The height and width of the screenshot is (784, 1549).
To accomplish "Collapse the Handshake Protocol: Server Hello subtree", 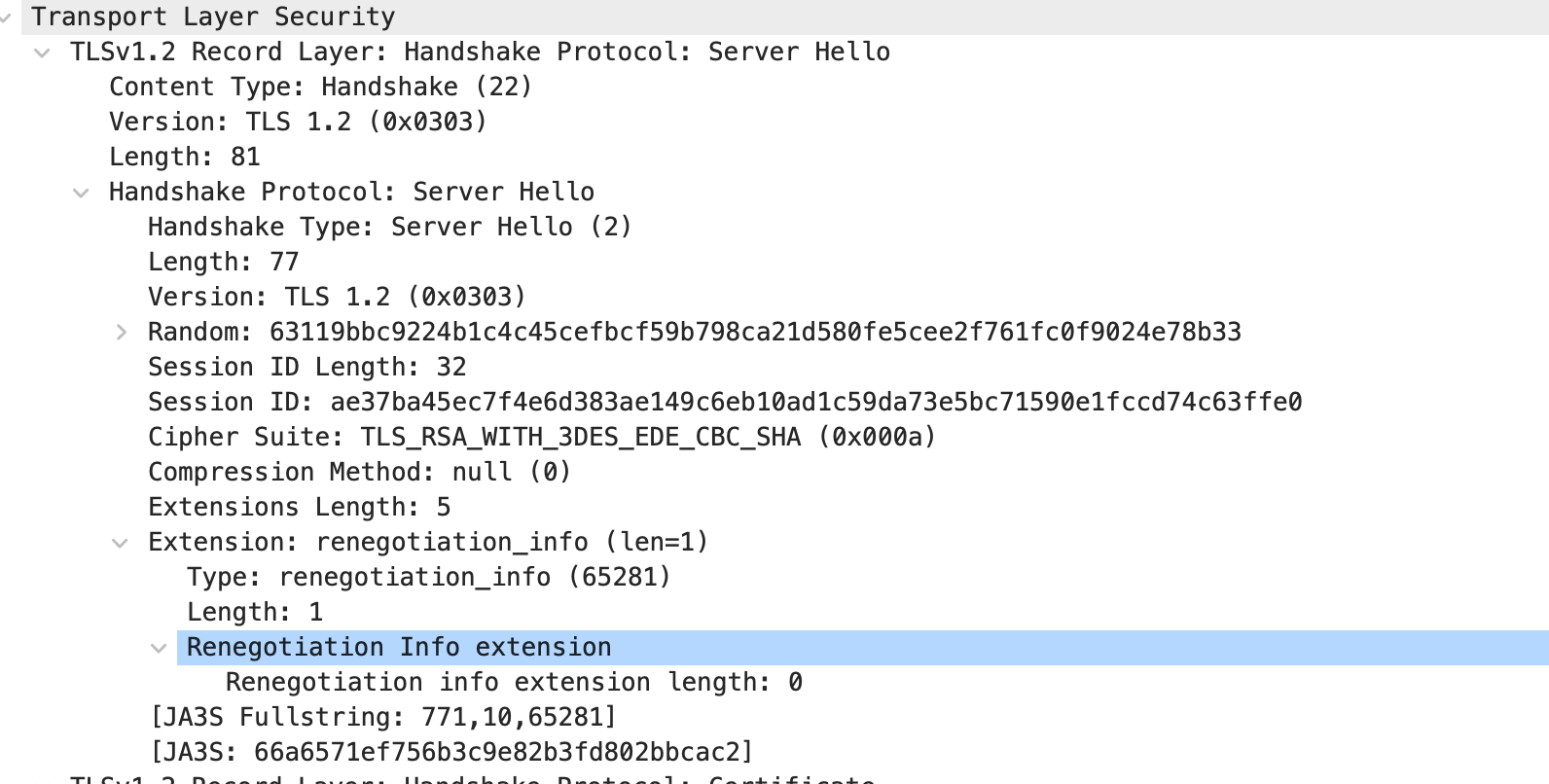I will pyautogui.click(x=81, y=192).
